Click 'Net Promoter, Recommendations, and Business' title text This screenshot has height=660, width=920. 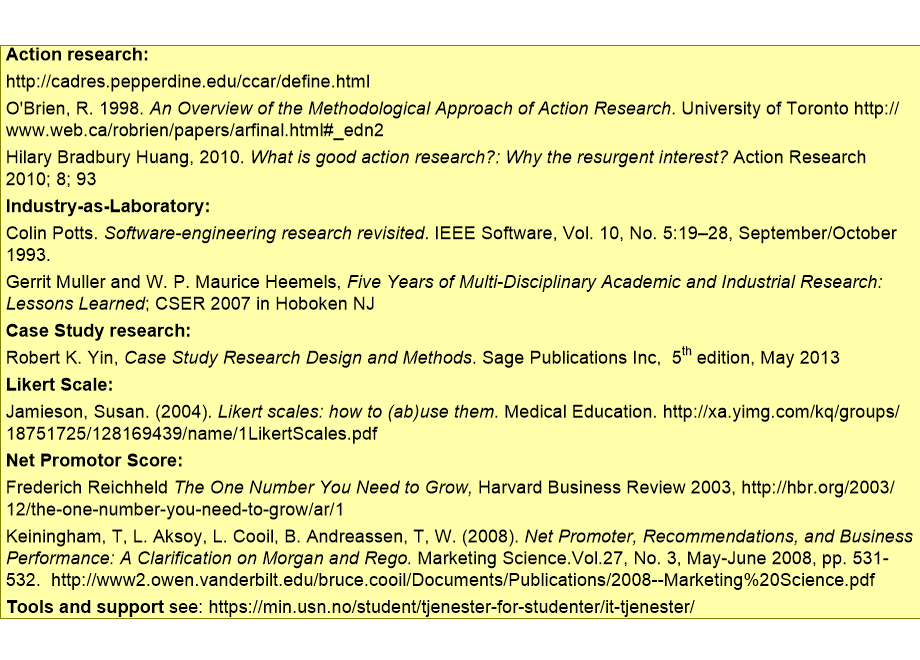tap(719, 536)
